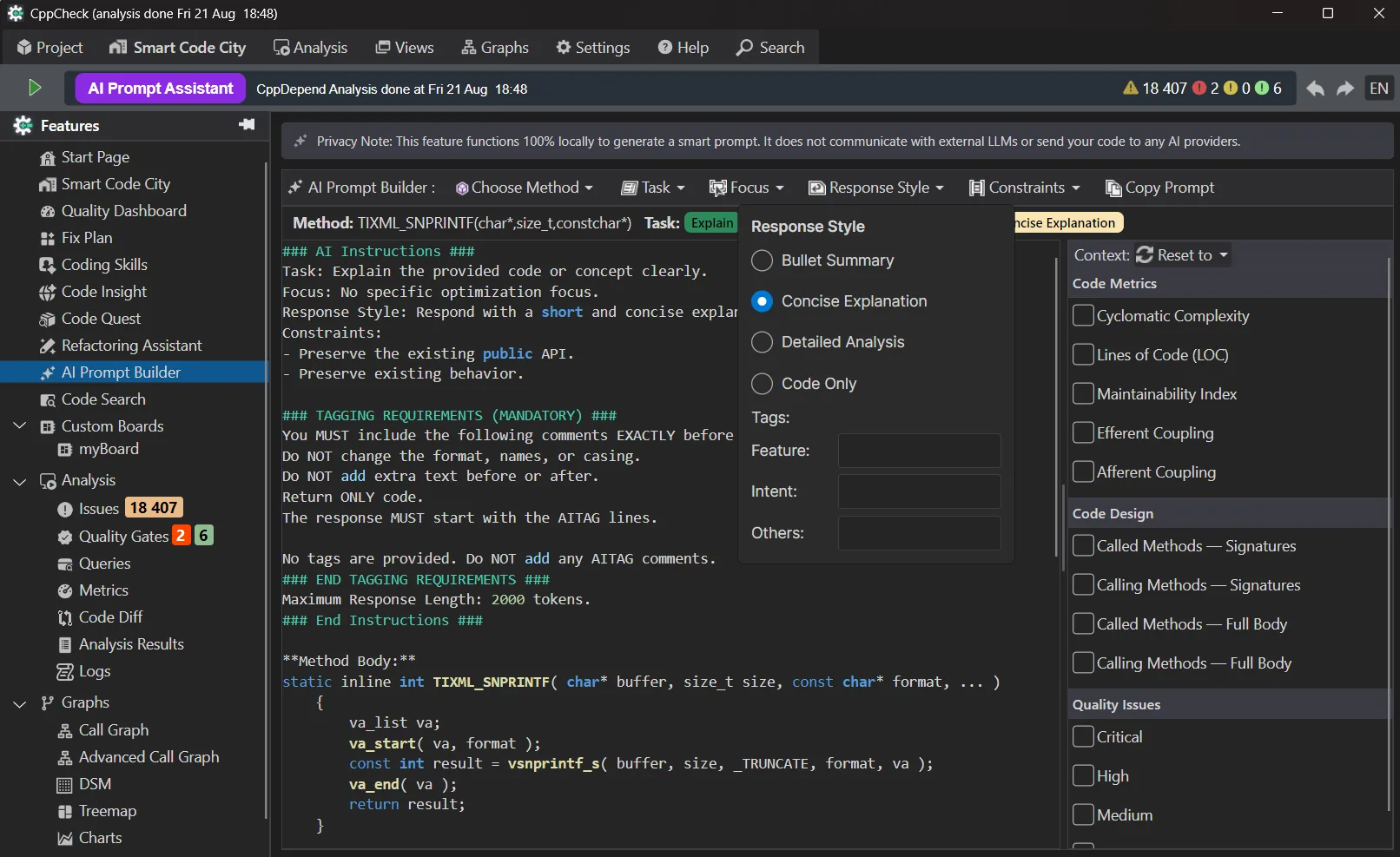The width and height of the screenshot is (1400, 857).
Task: Enable Cyclomatic Complexity checkbox
Action: coord(1083,315)
